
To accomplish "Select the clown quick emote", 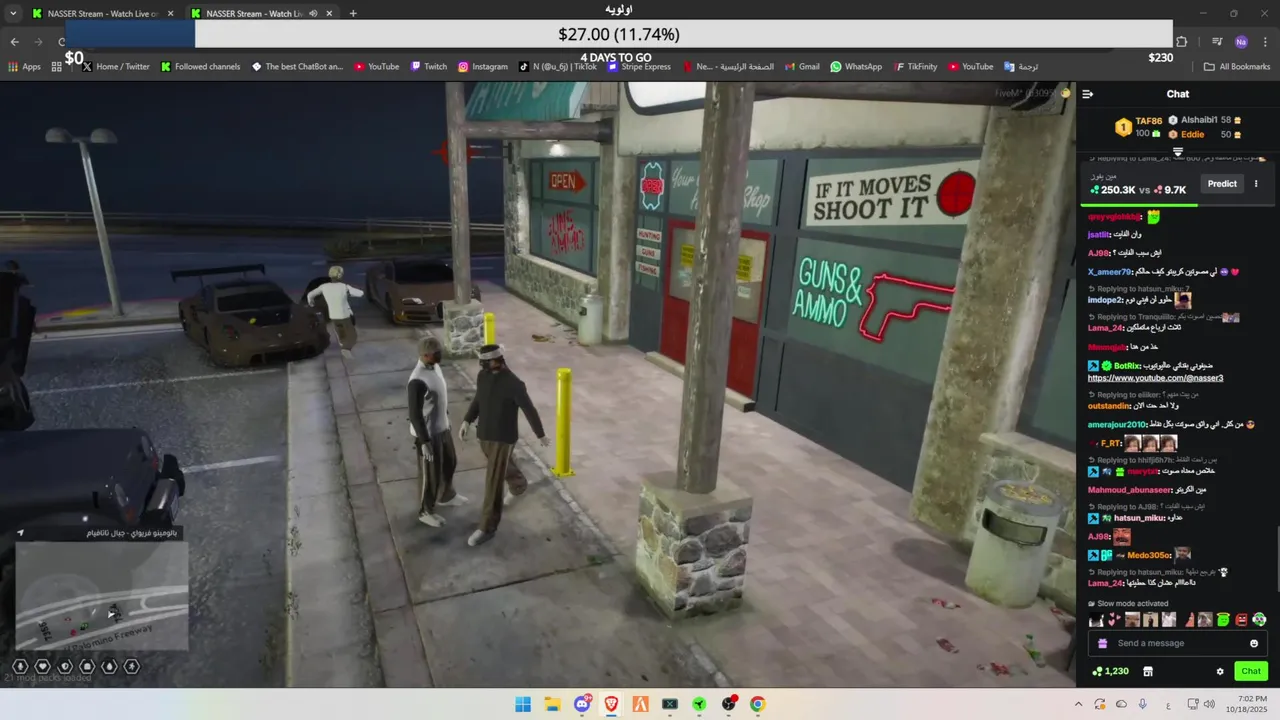I will tap(1259, 620).
